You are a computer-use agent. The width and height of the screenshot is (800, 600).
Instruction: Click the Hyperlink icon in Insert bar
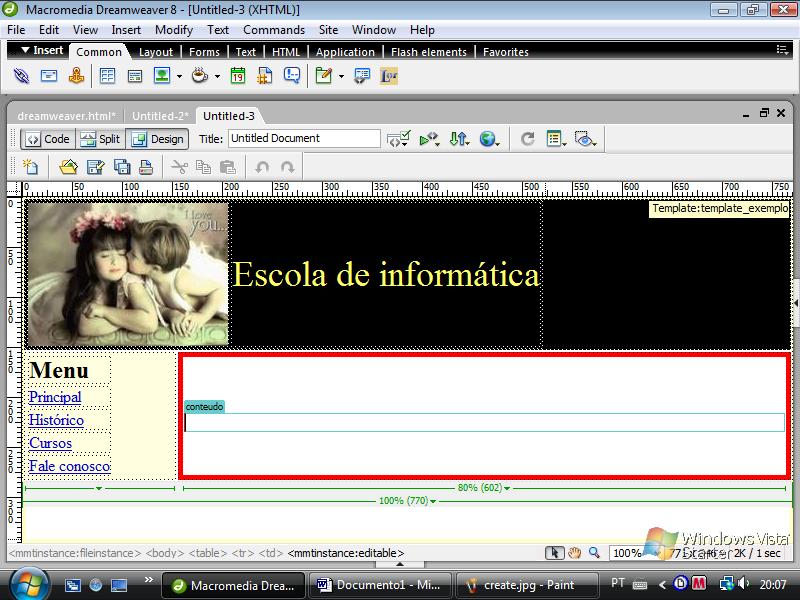pyautogui.click(x=21, y=76)
